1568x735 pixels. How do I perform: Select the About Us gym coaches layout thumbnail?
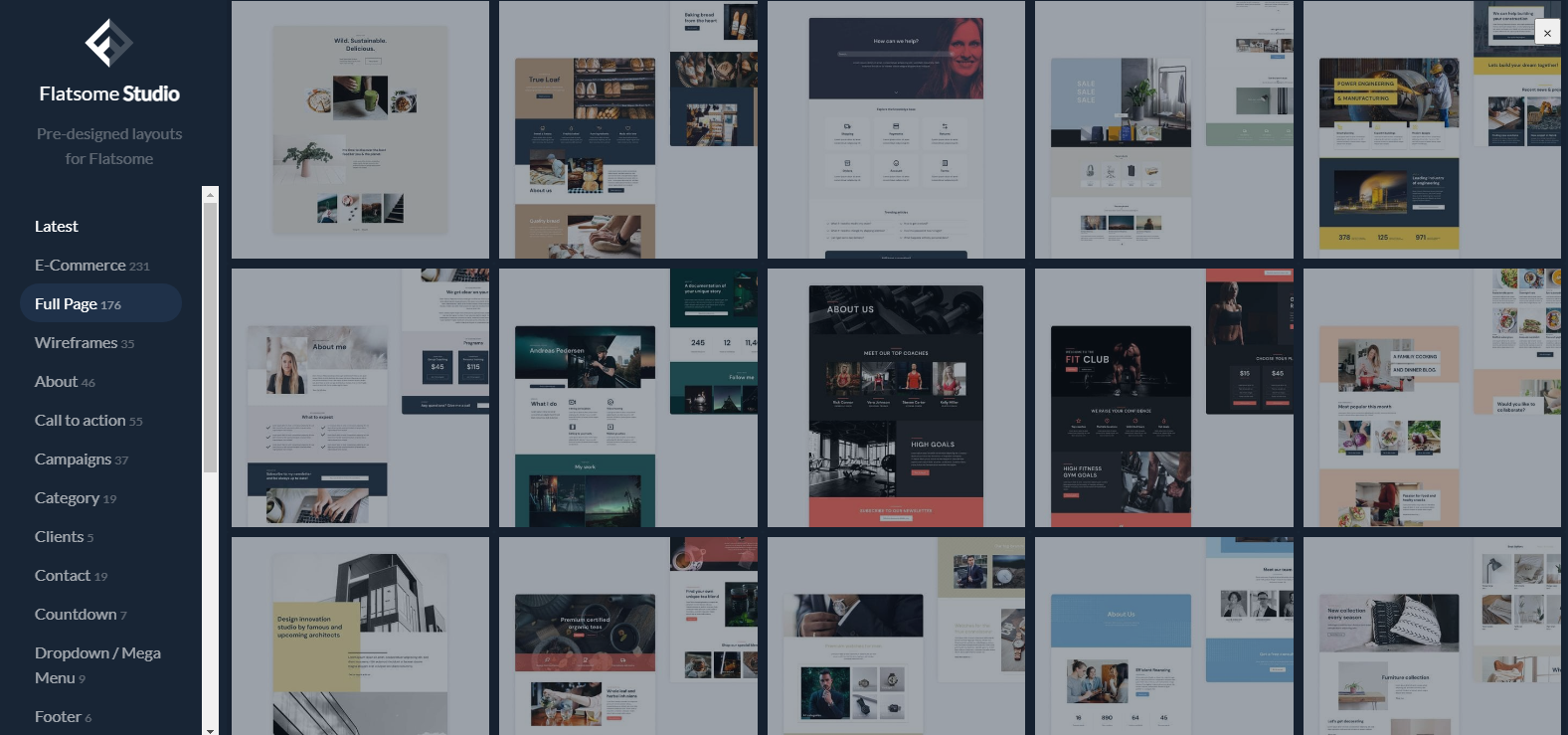click(896, 398)
